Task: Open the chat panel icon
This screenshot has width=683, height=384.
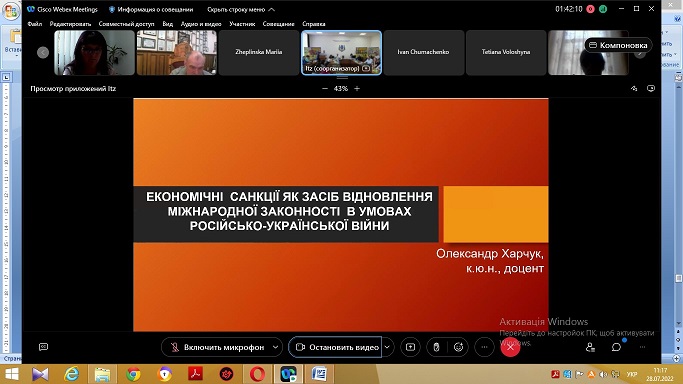Action: [x=616, y=347]
